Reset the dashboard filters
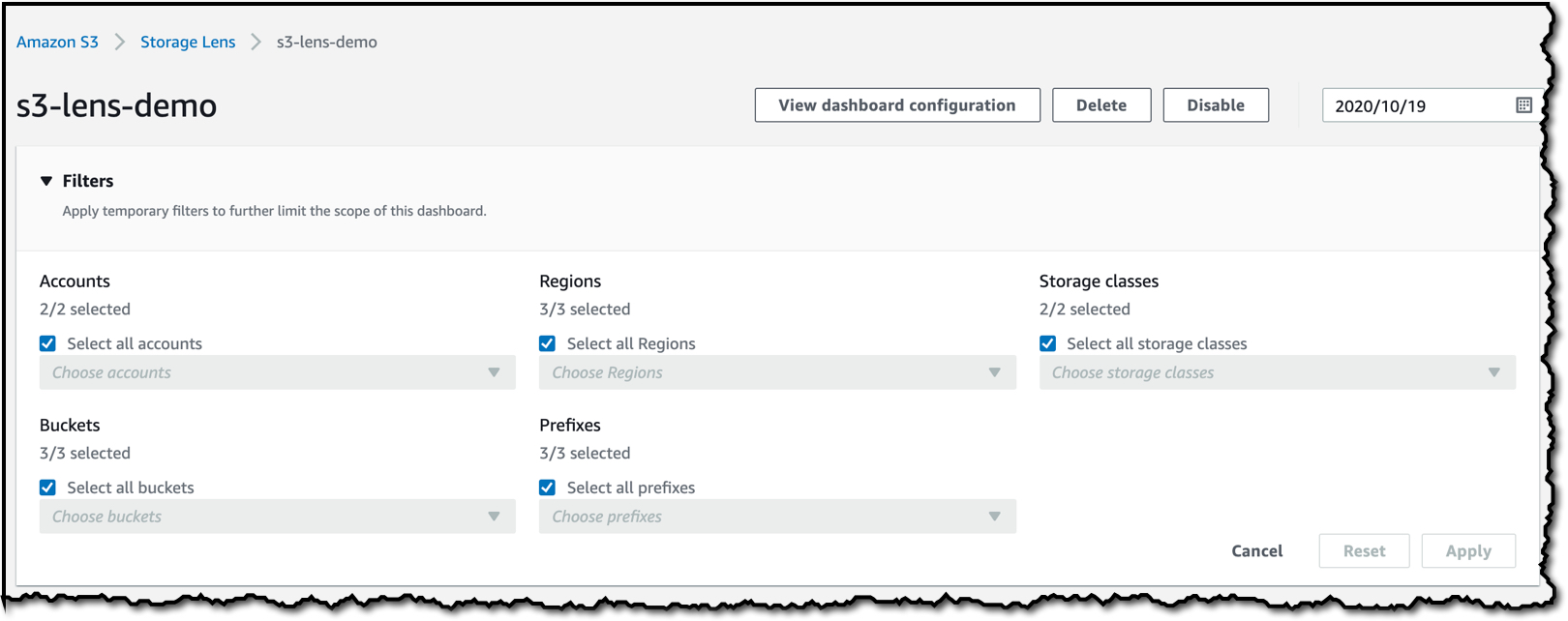The image size is (1568, 621). pyautogui.click(x=1365, y=551)
